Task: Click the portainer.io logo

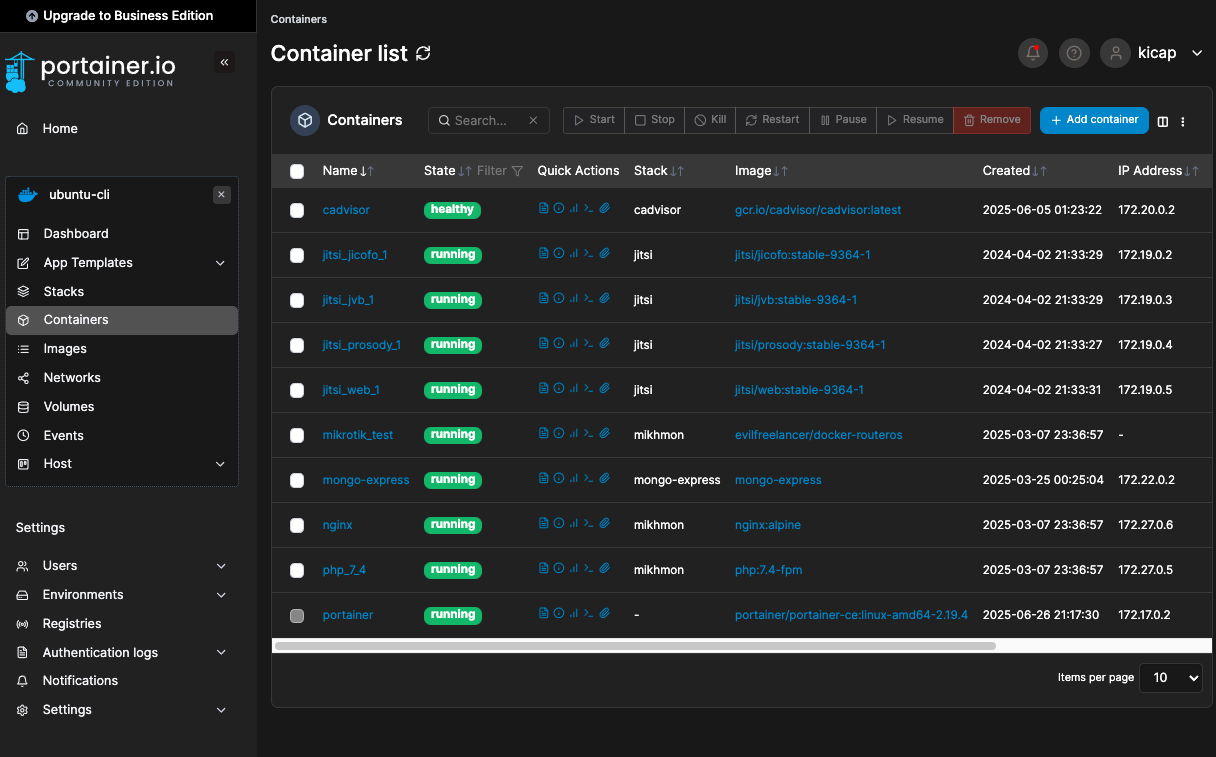Action: point(90,70)
